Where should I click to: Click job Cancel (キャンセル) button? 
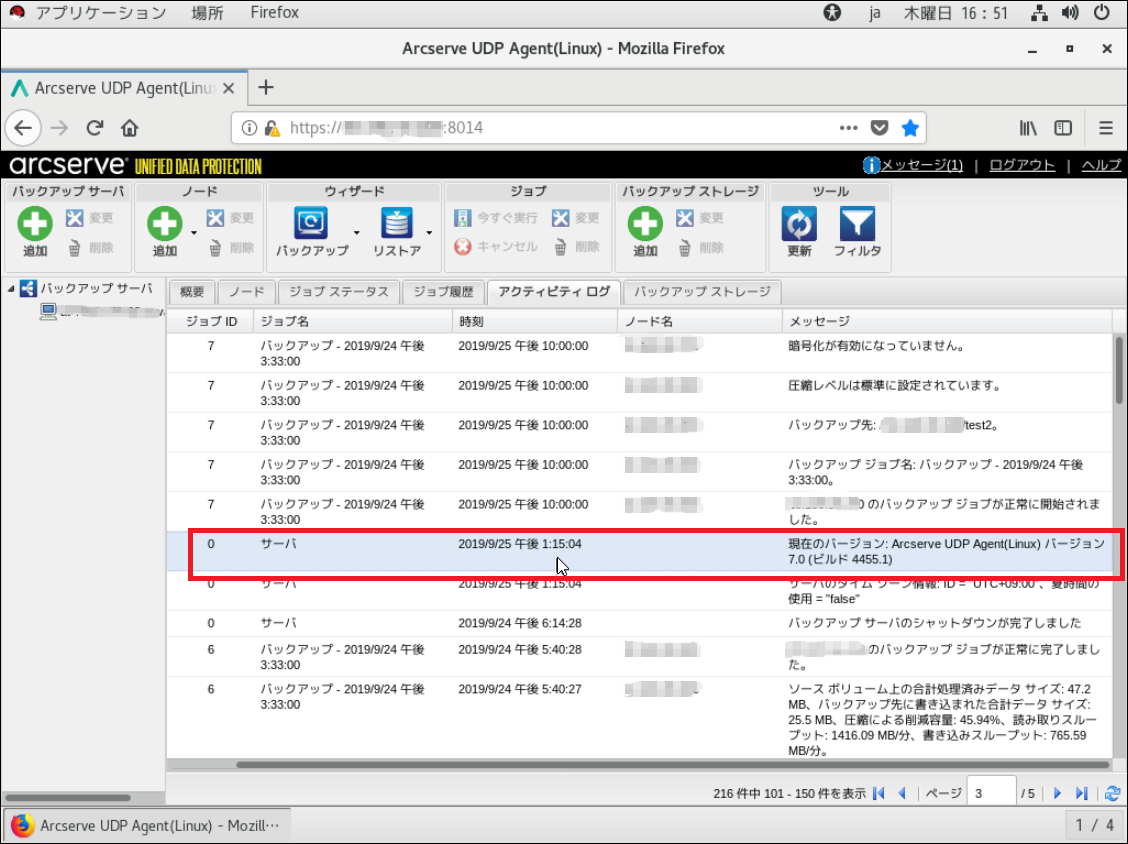coord(496,247)
